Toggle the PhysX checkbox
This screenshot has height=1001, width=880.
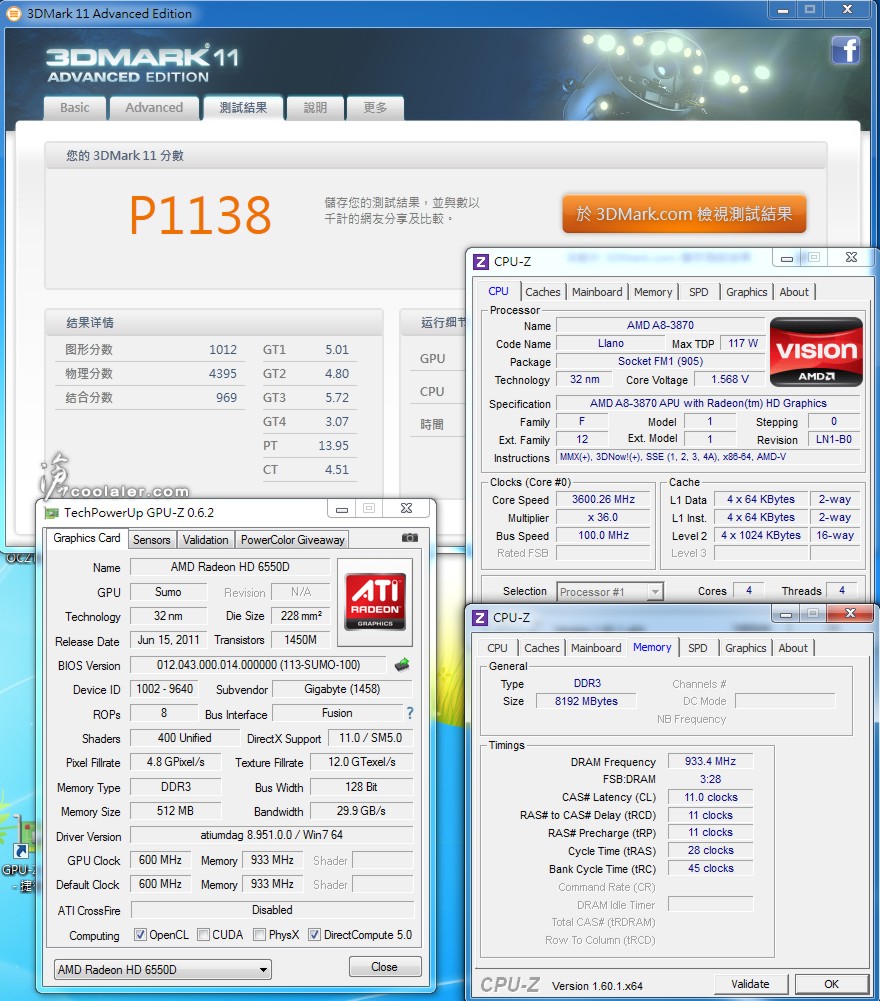pos(259,935)
